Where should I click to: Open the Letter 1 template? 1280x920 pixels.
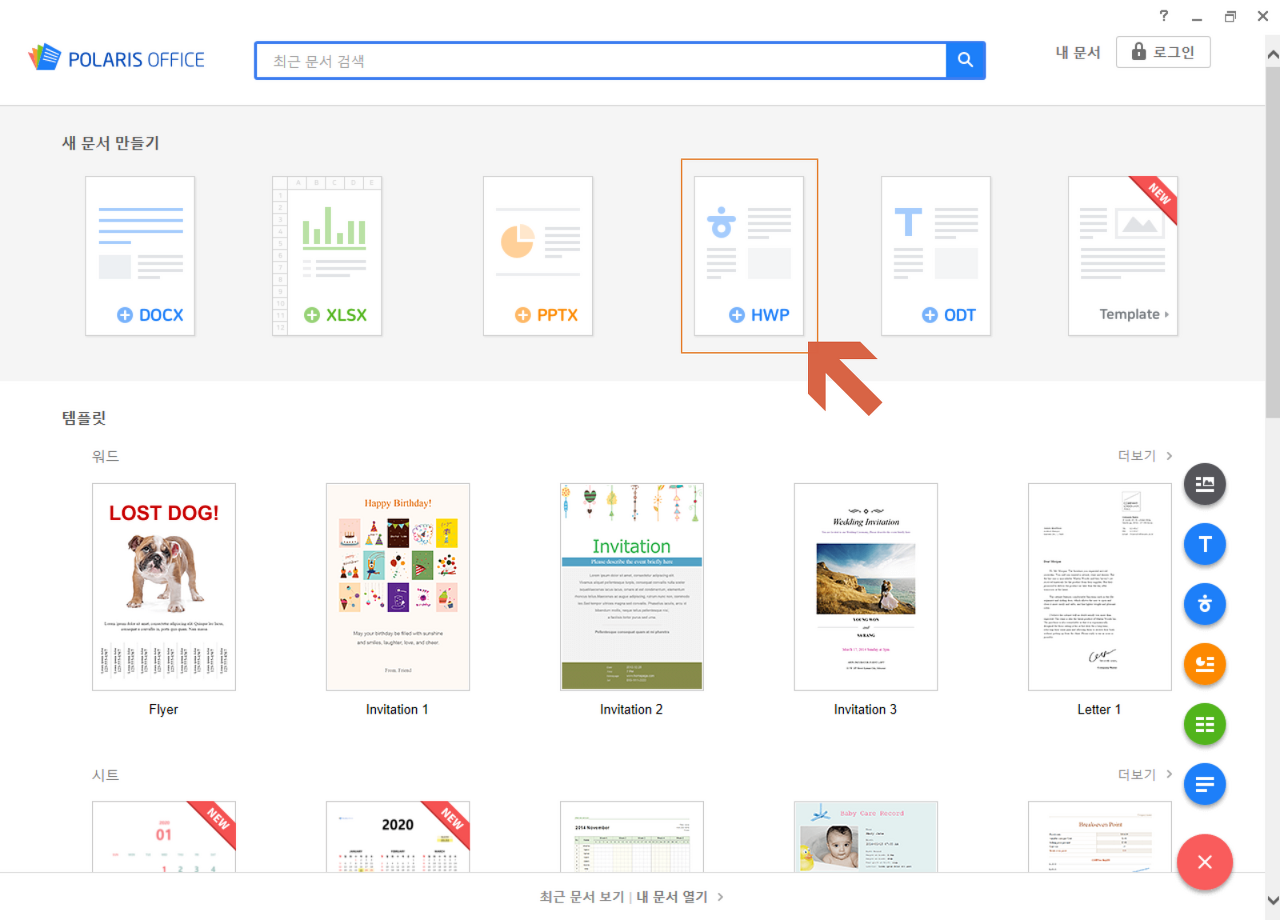tap(1100, 587)
